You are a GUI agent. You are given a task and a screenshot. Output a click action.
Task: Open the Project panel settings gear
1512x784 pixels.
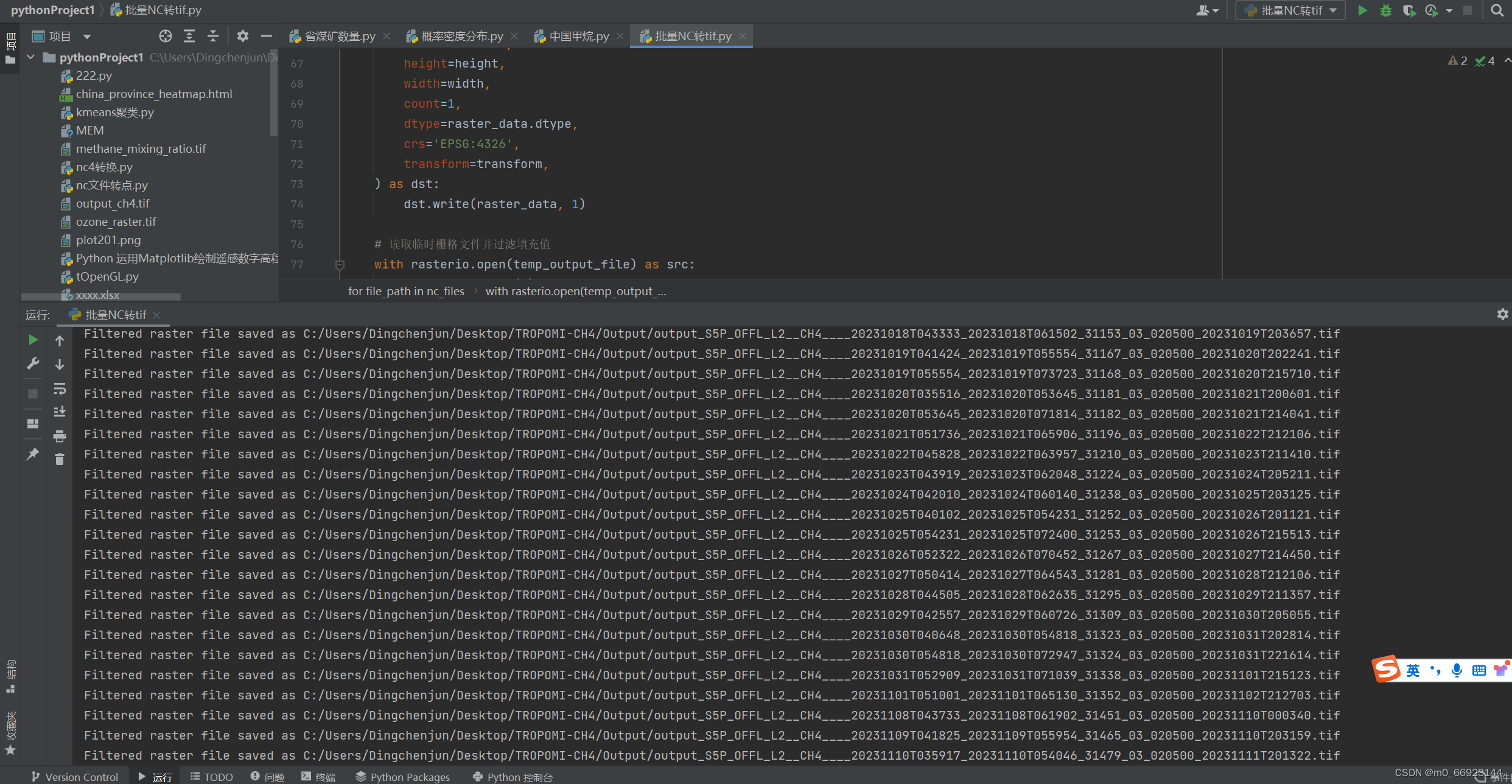coord(243,36)
